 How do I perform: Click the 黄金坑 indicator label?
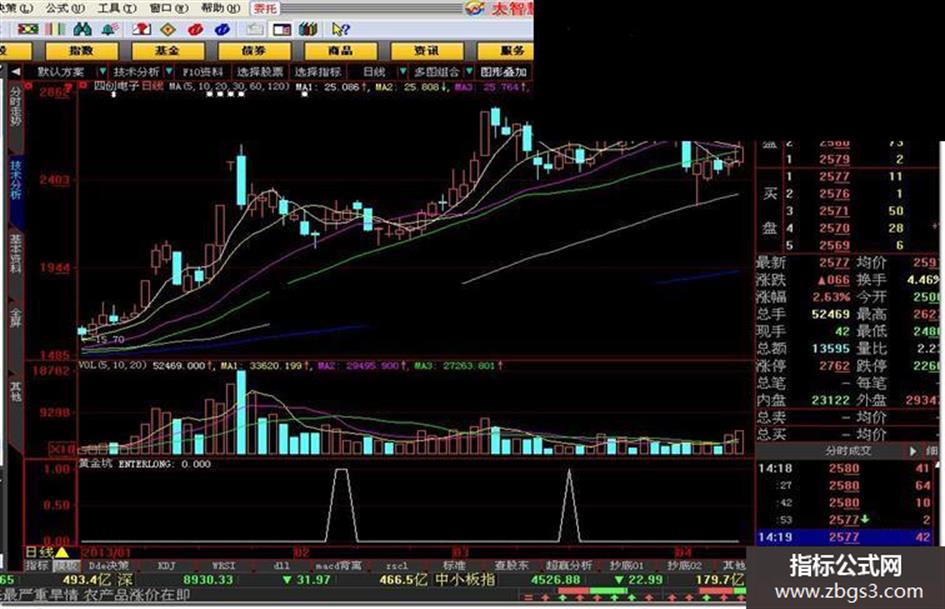point(96,464)
